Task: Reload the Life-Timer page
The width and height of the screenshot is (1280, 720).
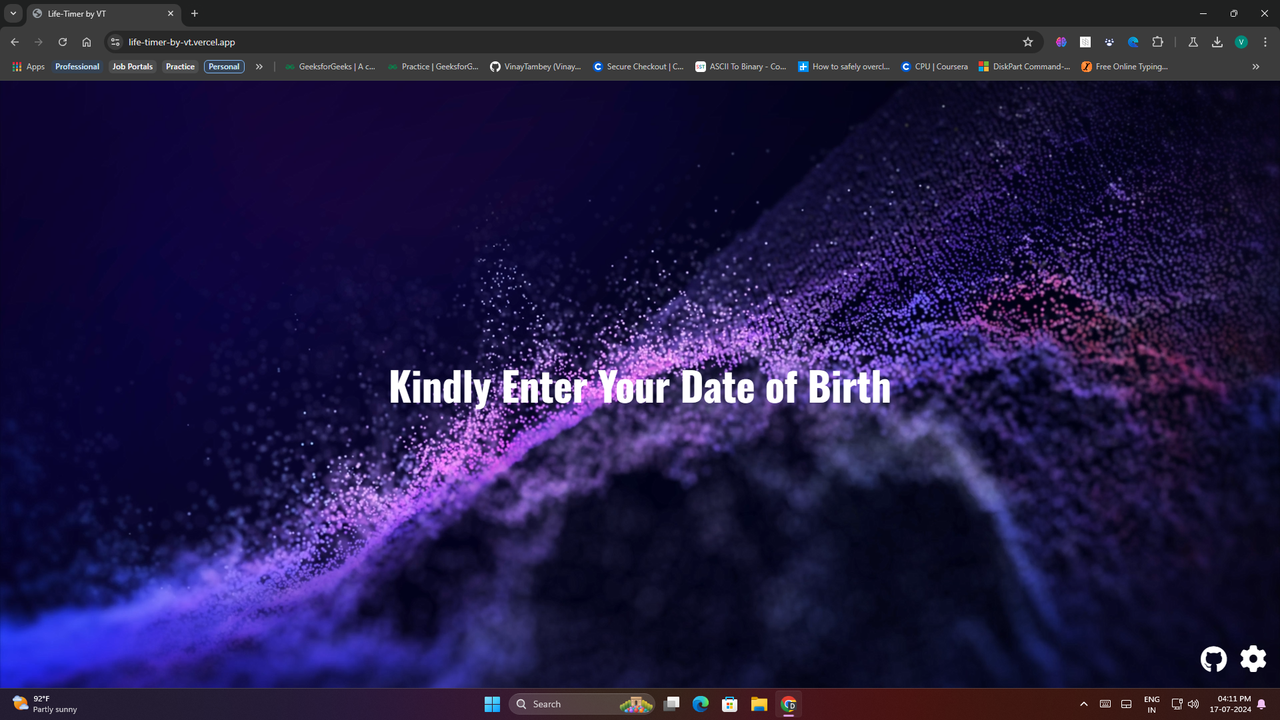Action: click(x=62, y=42)
